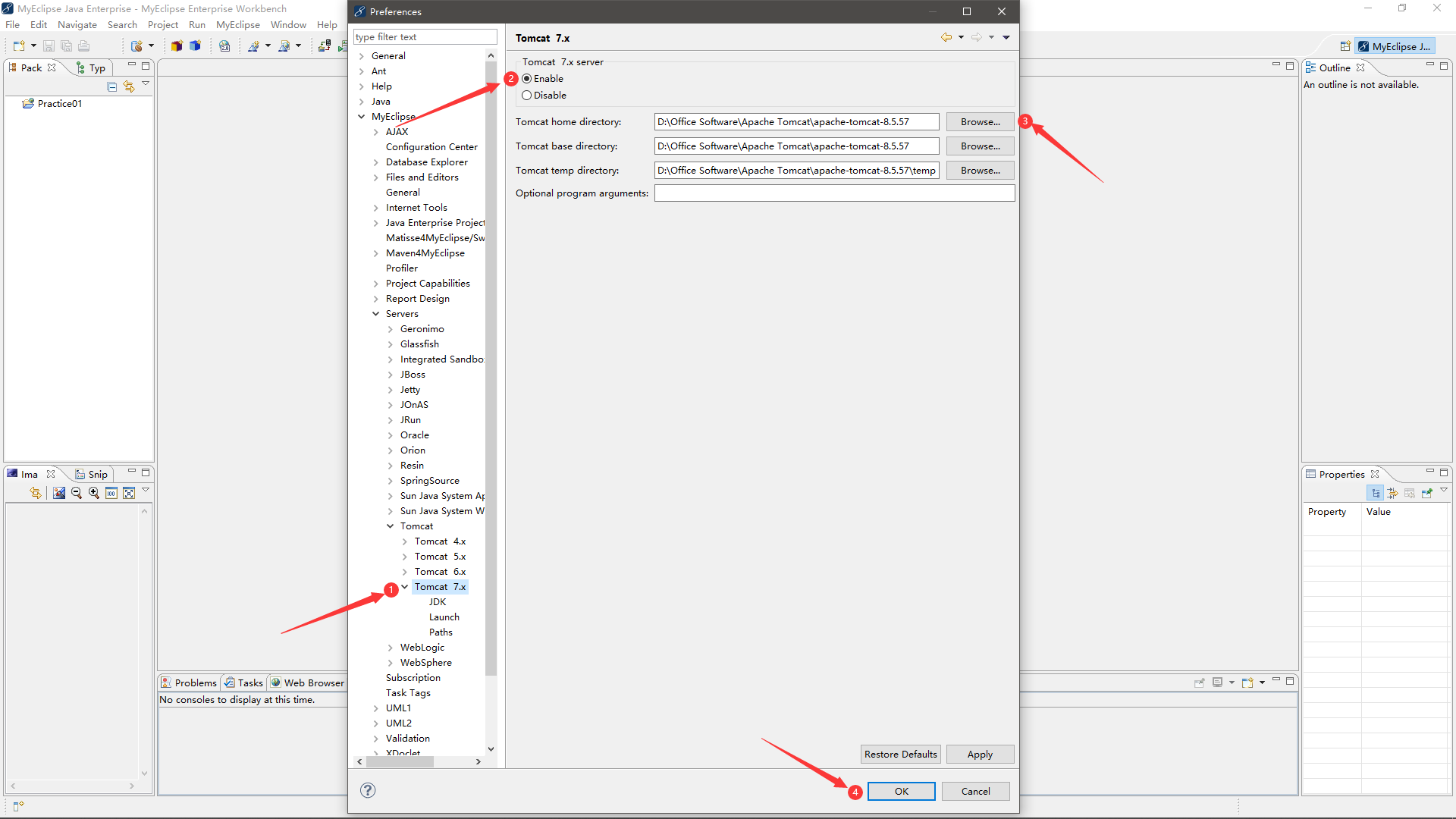Click the help question mark icon
1456x819 pixels.
[368, 790]
